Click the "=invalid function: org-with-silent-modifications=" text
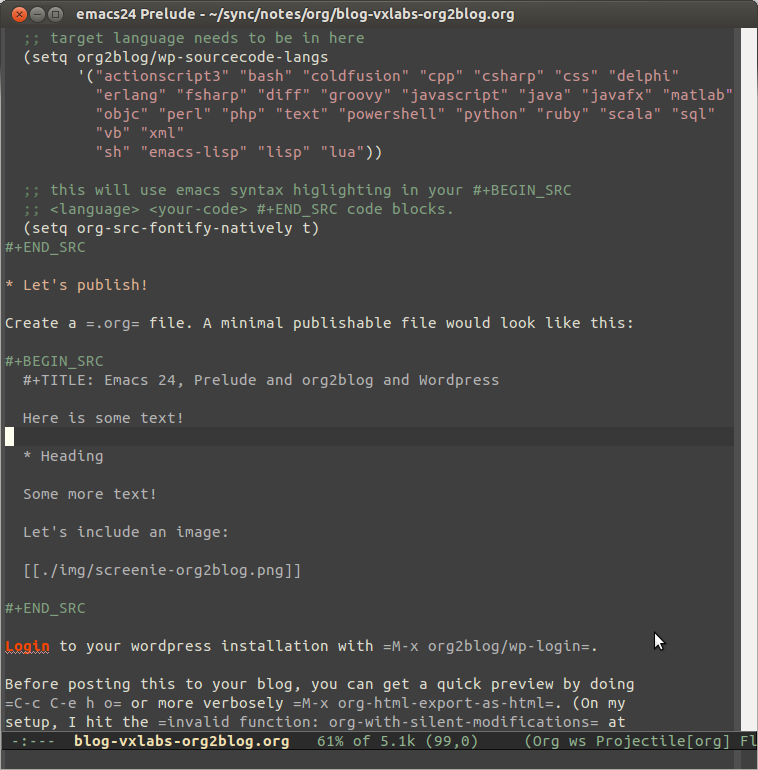 click(x=378, y=722)
